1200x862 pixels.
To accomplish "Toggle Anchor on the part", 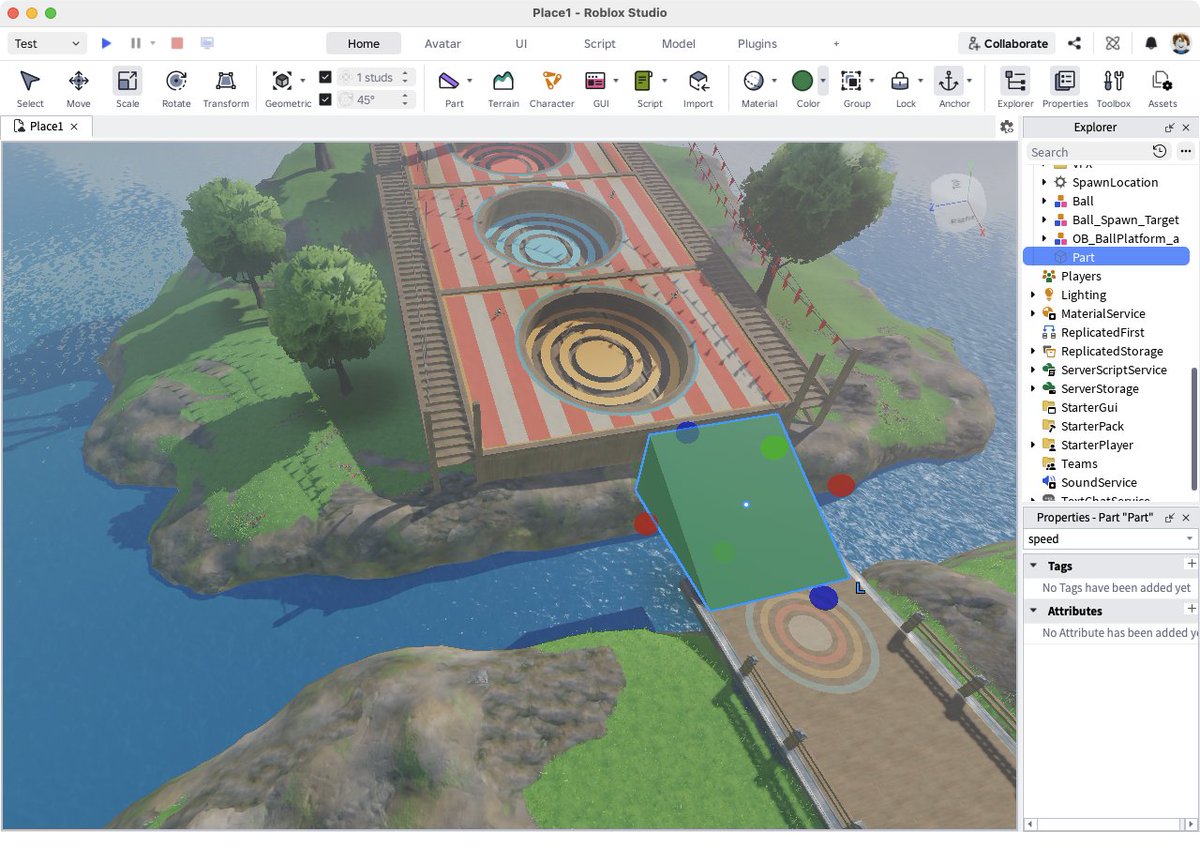I will point(948,81).
